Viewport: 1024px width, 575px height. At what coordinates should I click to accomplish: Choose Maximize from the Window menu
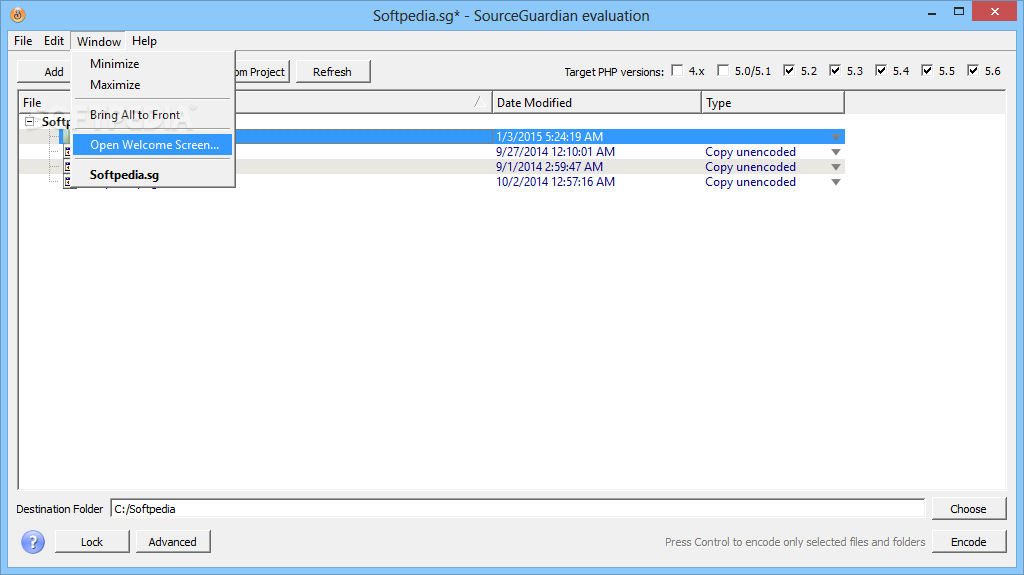pyautogui.click(x=152, y=85)
